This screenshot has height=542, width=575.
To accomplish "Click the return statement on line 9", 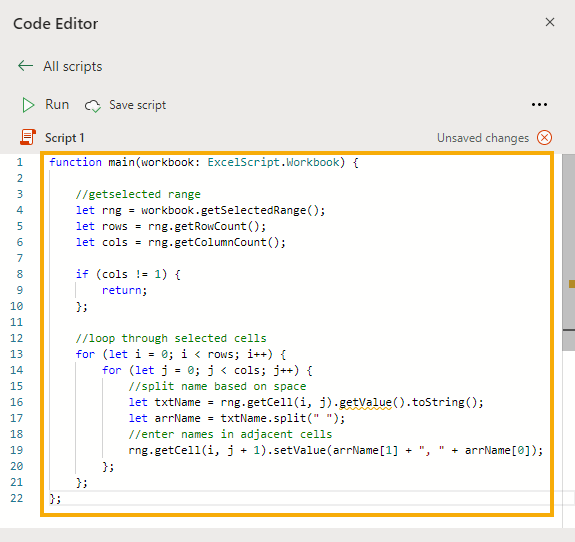I will (x=124, y=290).
